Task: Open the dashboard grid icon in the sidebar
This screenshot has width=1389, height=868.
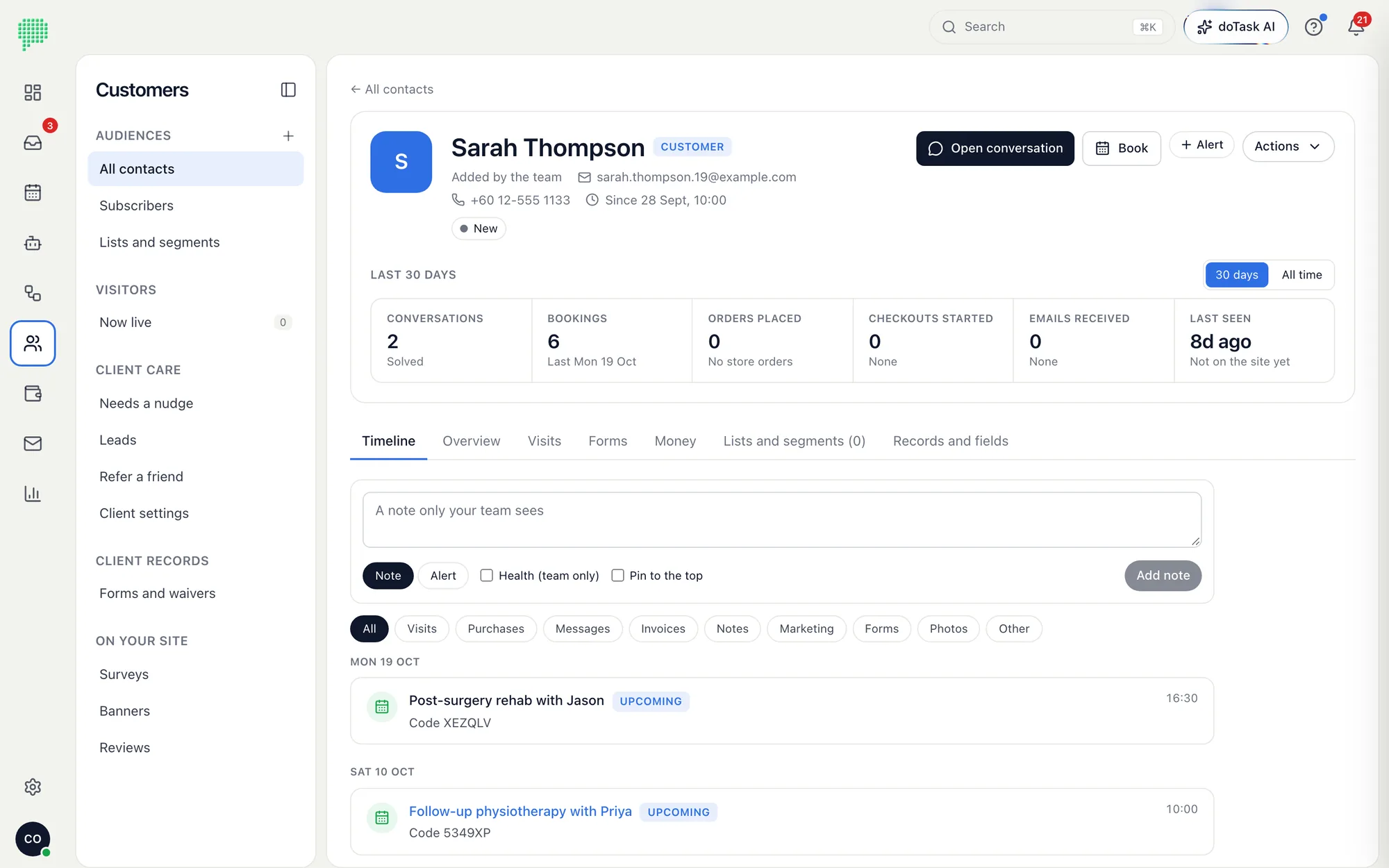Action: [x=33, y=92]
